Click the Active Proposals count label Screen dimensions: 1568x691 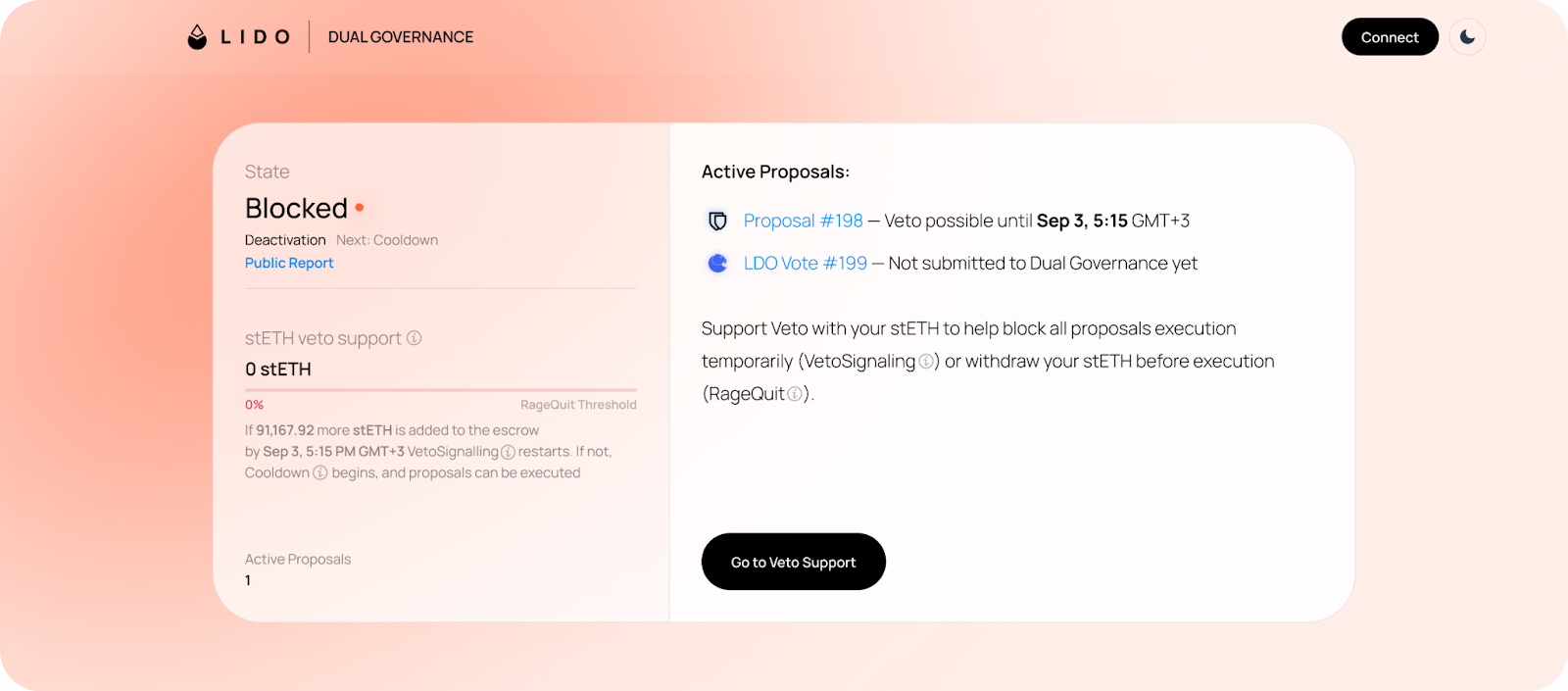[298, 559]
